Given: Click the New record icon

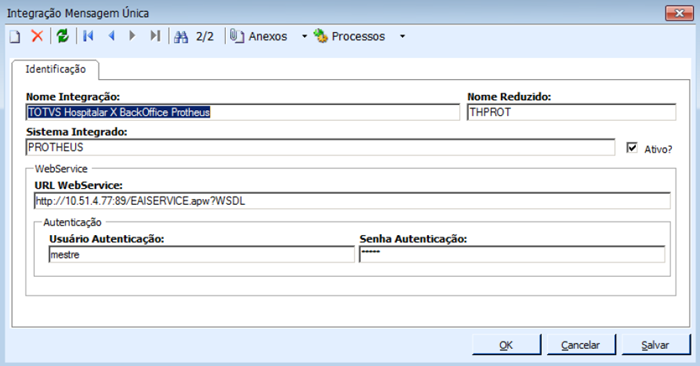Looking at the screenshot, I should click(x=15, y=36).
